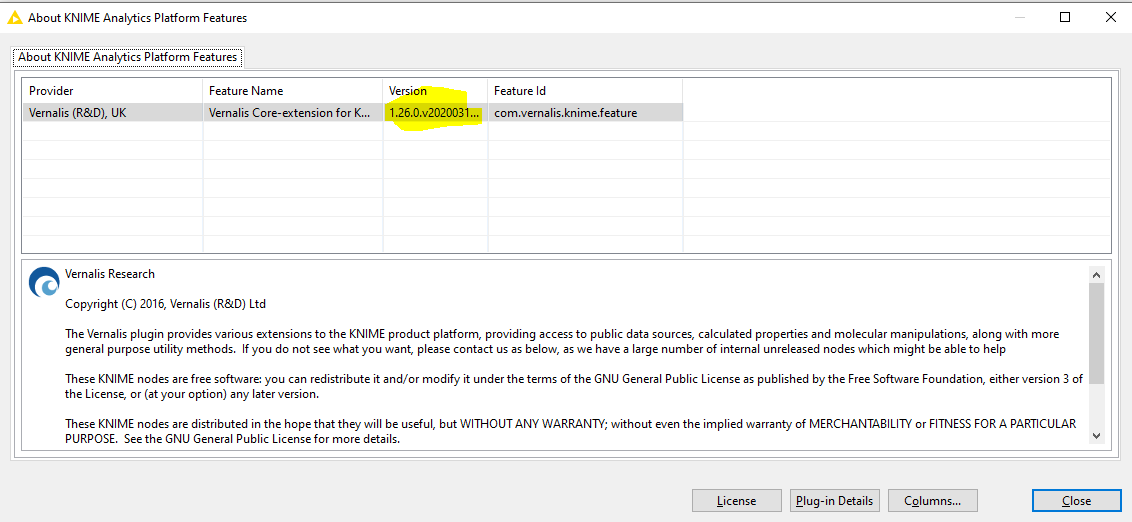Image resolution: width=1132 pixels, height=522 pixels.
Task: Sort by the Feature Id column header
Action: (x=585, y=91)
